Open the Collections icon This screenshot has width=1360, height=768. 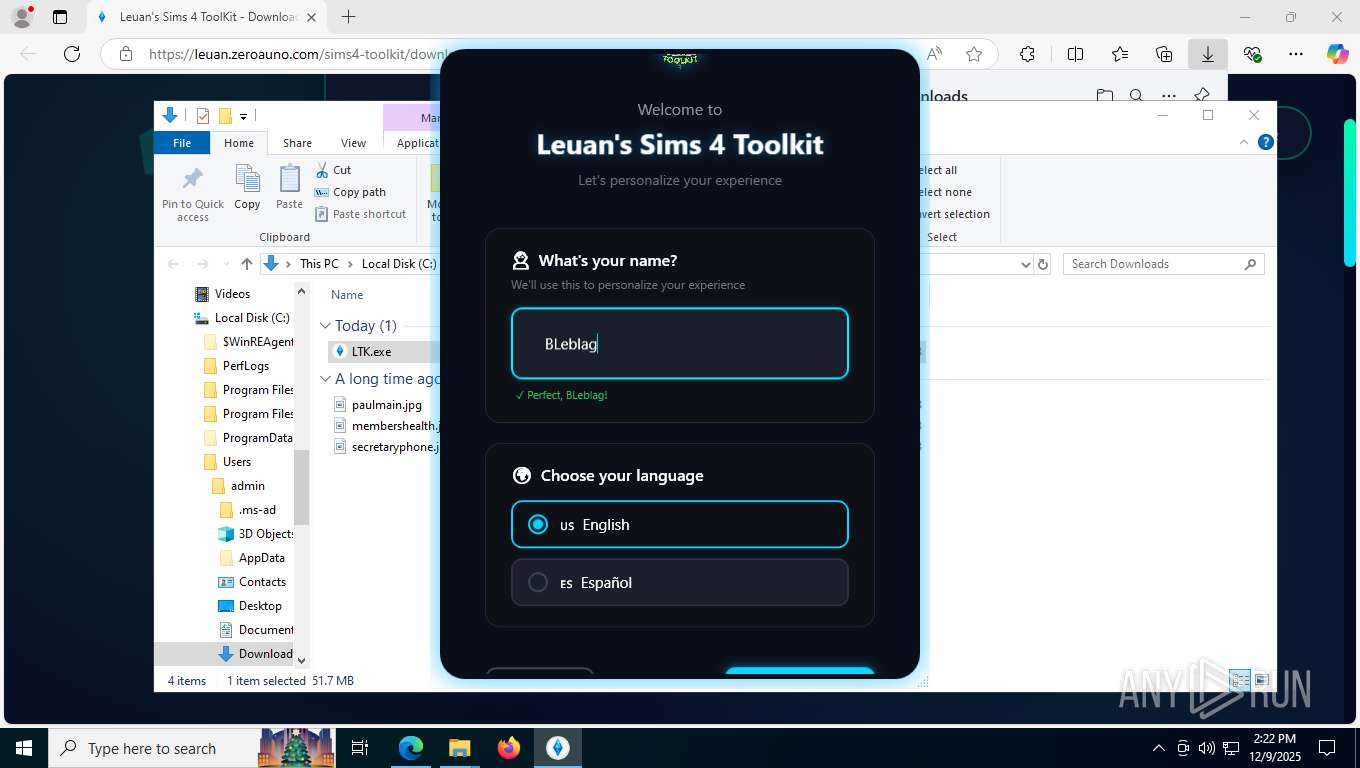1163,54
